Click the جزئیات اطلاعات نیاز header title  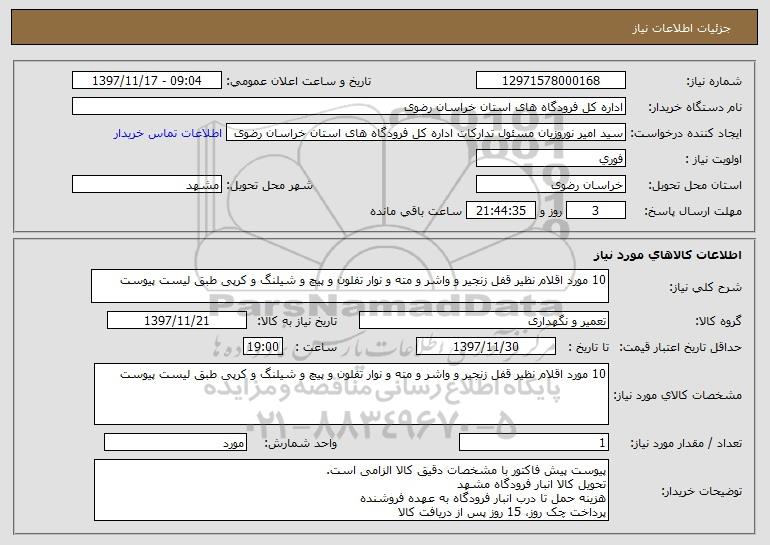681,28
